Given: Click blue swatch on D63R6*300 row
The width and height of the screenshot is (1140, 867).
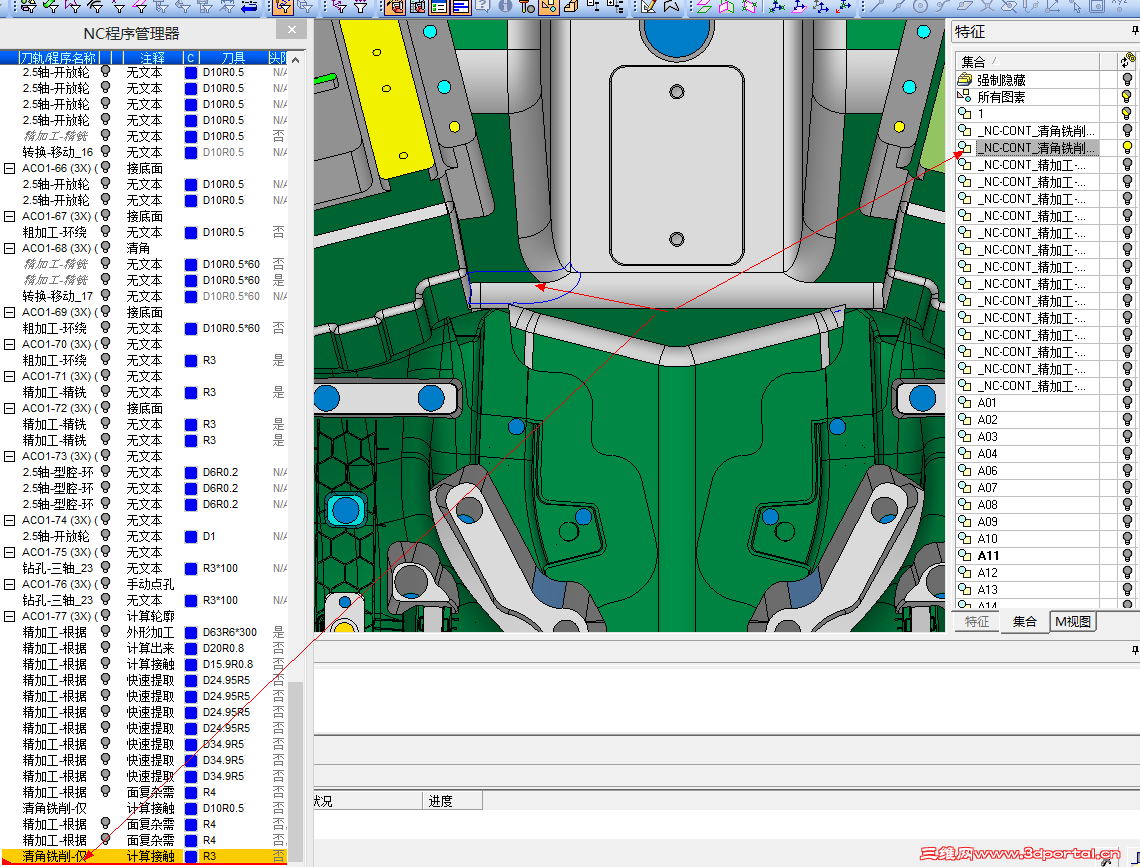Looking at the screenshot, I should click(x=191, y=632).
